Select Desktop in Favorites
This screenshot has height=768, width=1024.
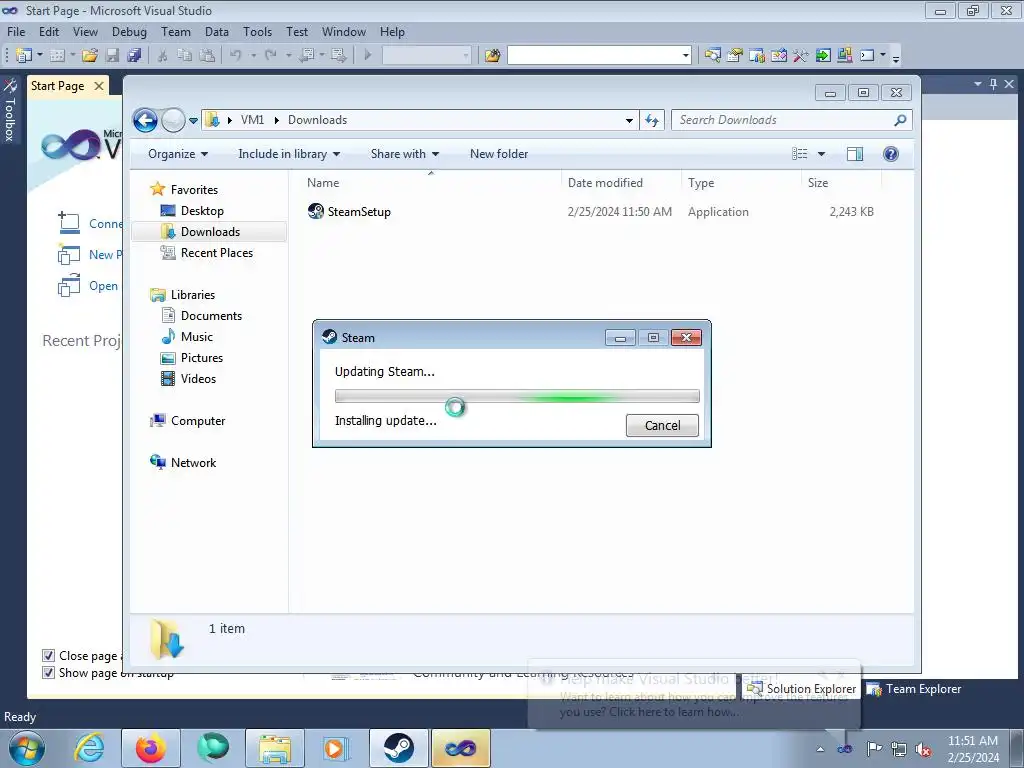[x=202, y=211]
